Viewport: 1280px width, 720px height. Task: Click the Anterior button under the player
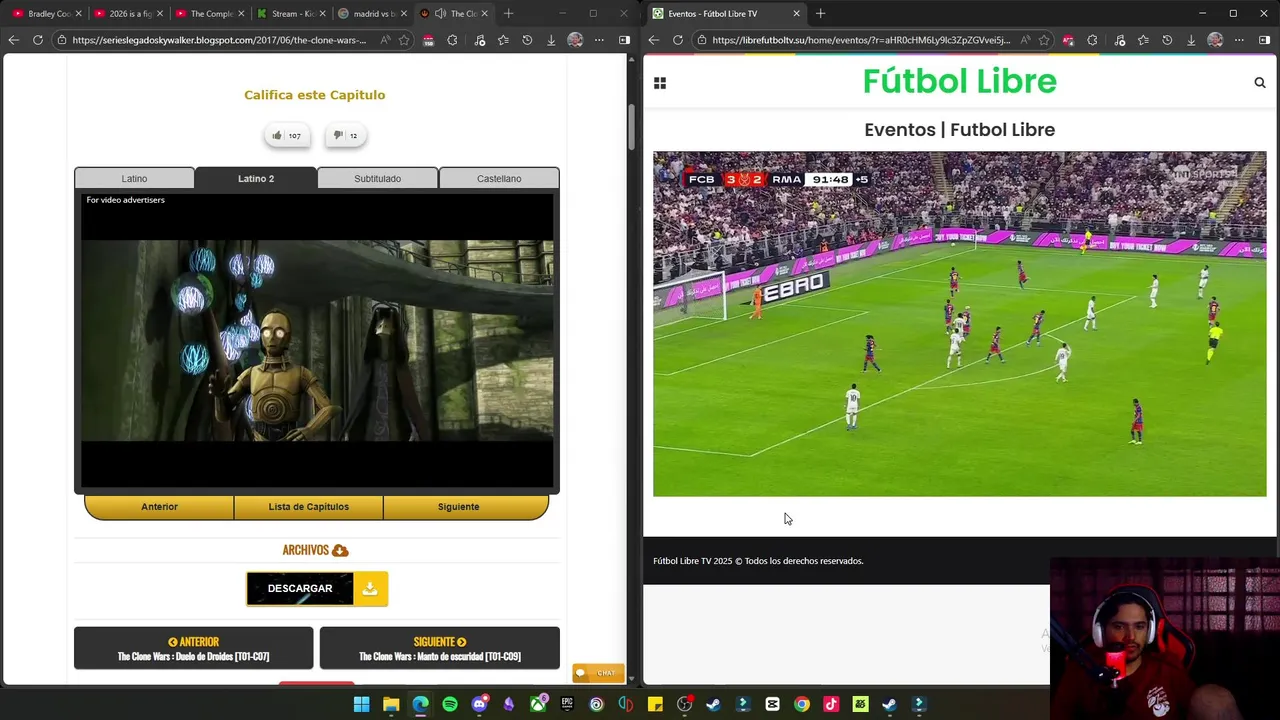click(x=159, y=506)
